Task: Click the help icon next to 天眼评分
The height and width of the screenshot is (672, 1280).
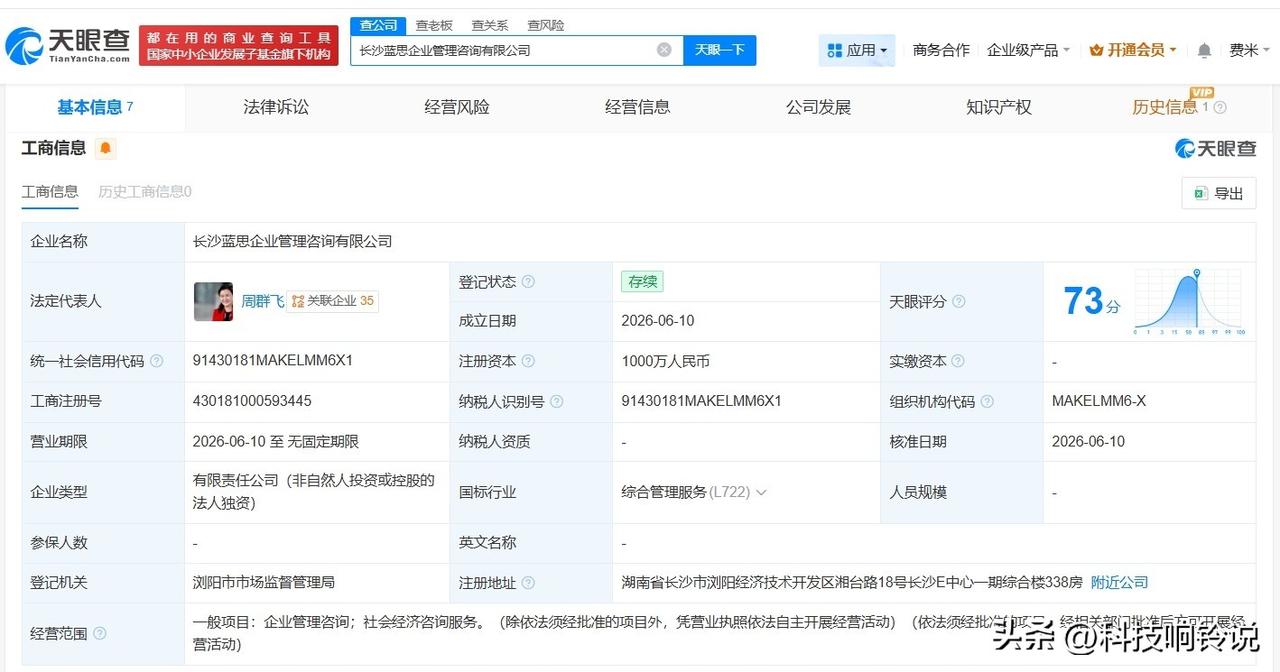Action: coord(959,301)
